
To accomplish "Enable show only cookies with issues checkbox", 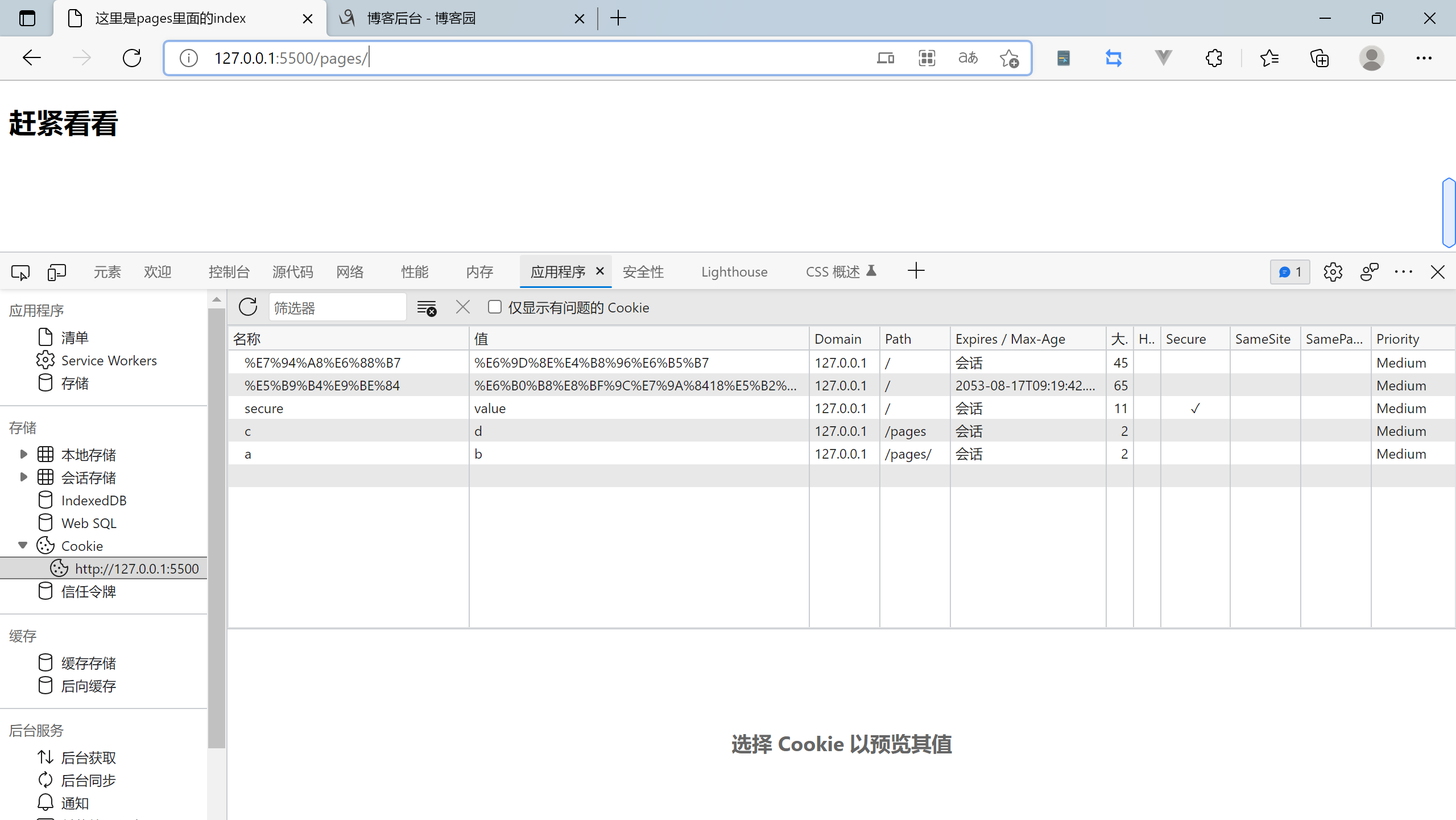I will click(495, 307).
